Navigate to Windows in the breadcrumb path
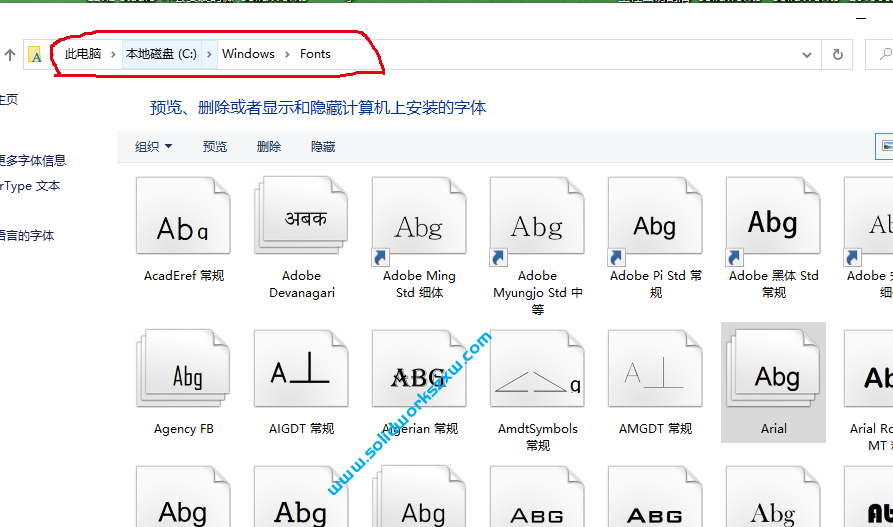The width and height of the screenshot is (893, 527). (x=248, y=54)
